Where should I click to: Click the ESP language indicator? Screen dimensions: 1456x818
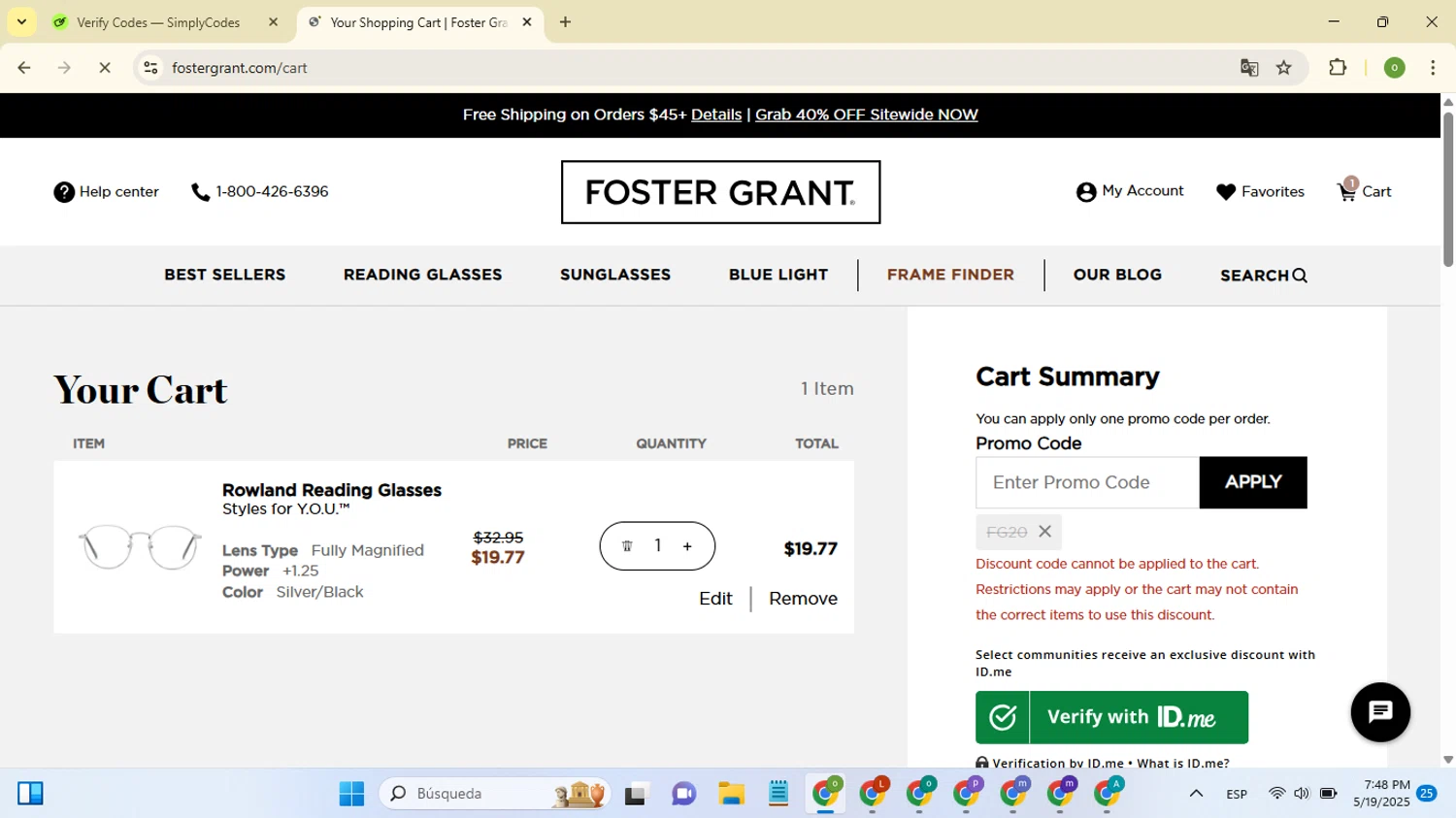tap(1237, 794)
